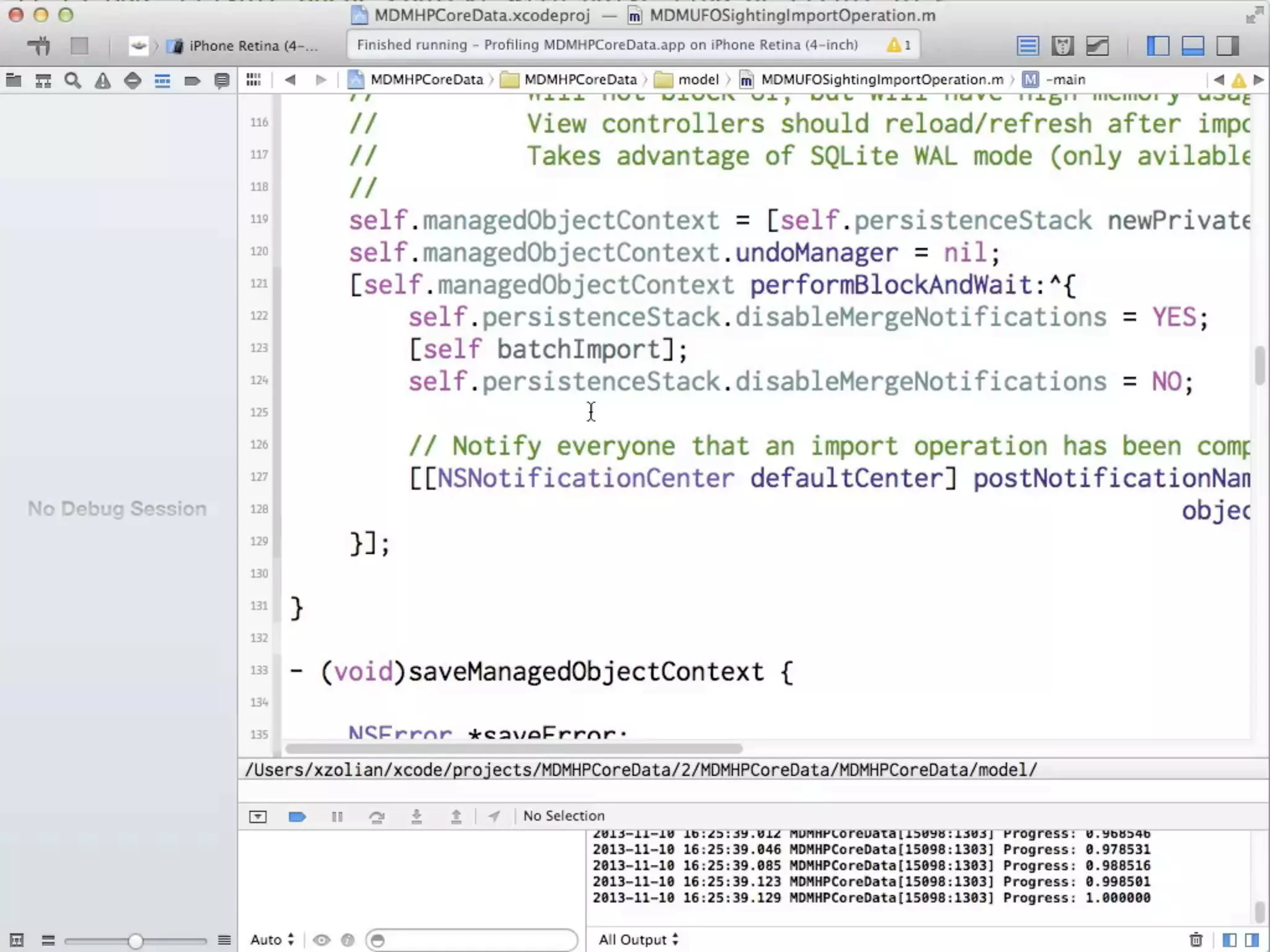This screenshot has height=952, width=1270.
Task: Open the Breakpoint navigator icon
Action: (x=192, y=81)
